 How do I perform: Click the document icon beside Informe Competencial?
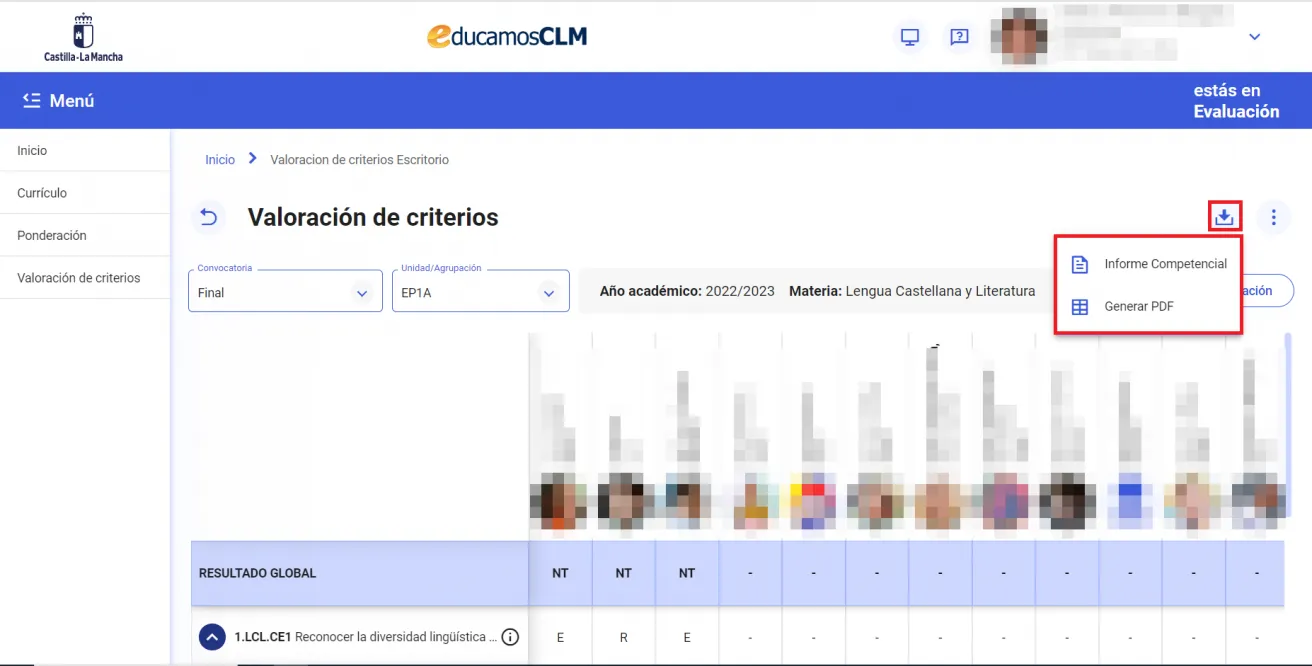point(1080,263)
